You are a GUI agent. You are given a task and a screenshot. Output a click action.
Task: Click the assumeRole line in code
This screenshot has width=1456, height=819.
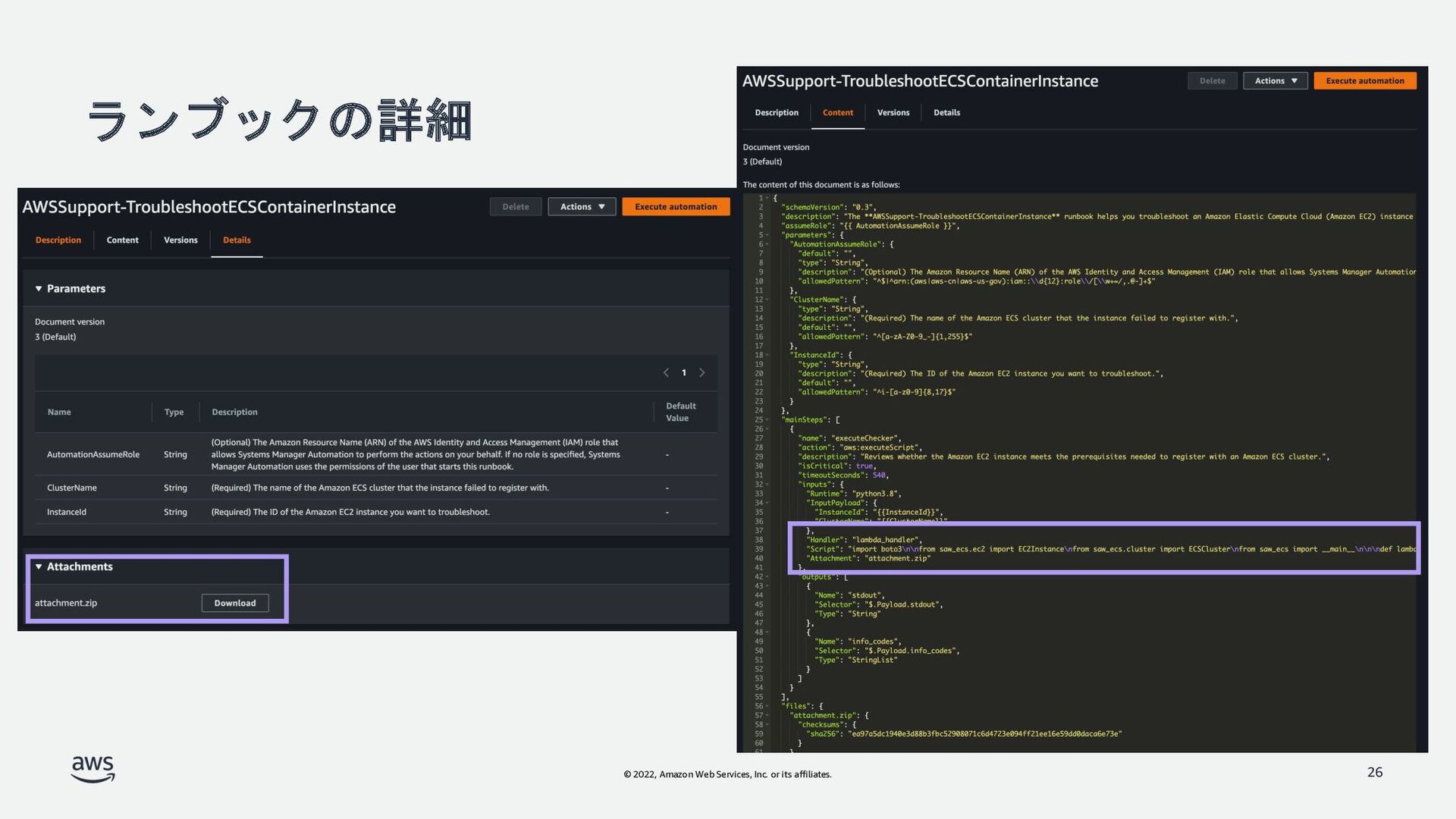(871, 225)
